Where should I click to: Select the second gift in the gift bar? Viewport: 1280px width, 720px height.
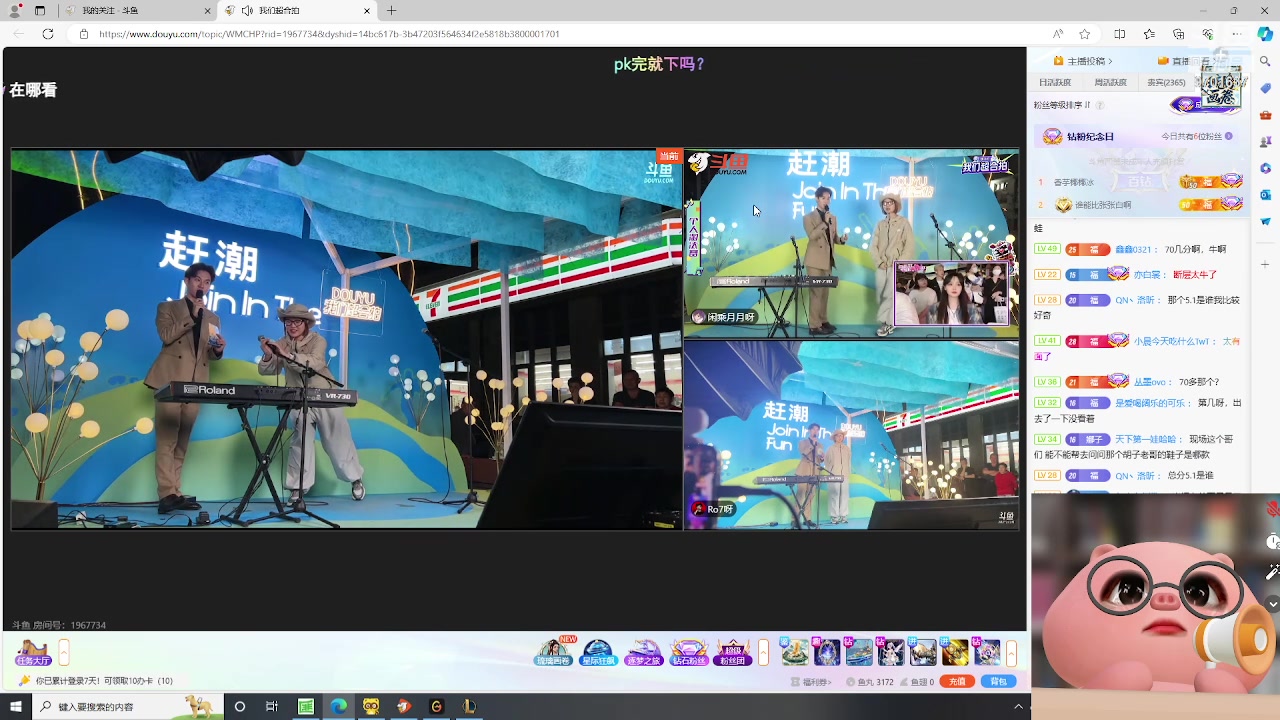[x=827, y=652]
